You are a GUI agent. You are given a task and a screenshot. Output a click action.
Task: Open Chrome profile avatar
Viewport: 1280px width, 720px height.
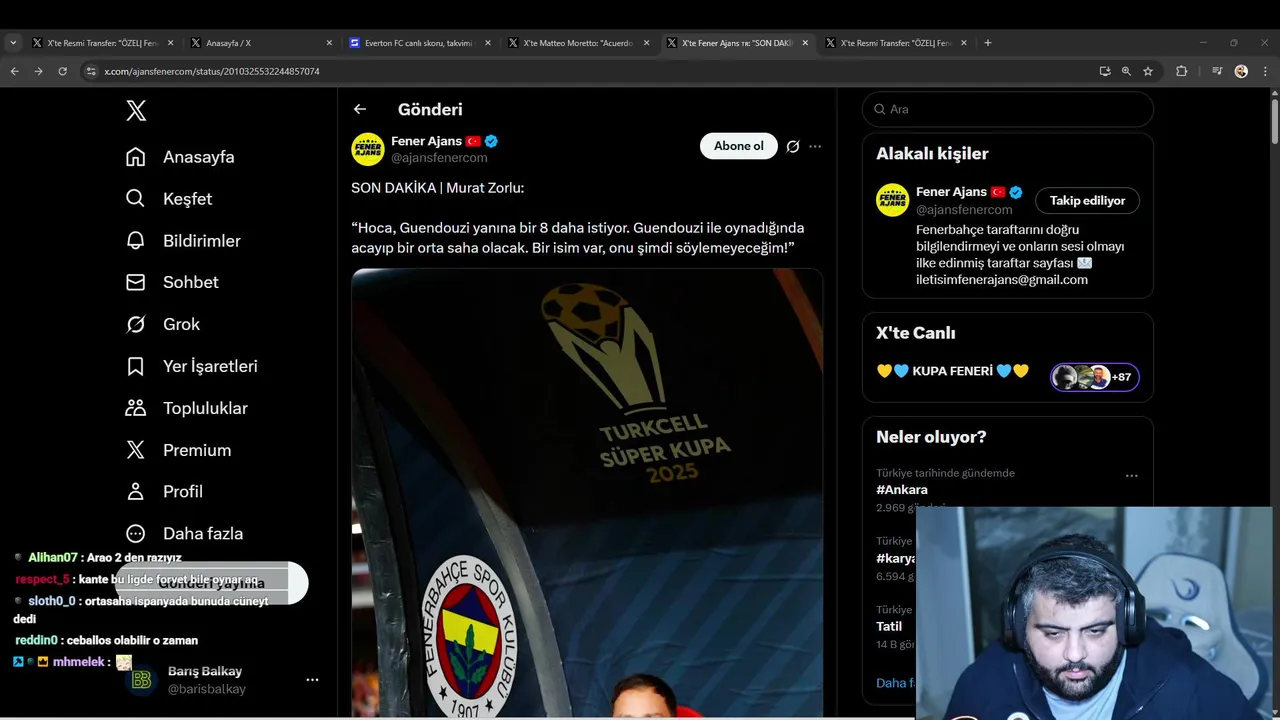1241,71
